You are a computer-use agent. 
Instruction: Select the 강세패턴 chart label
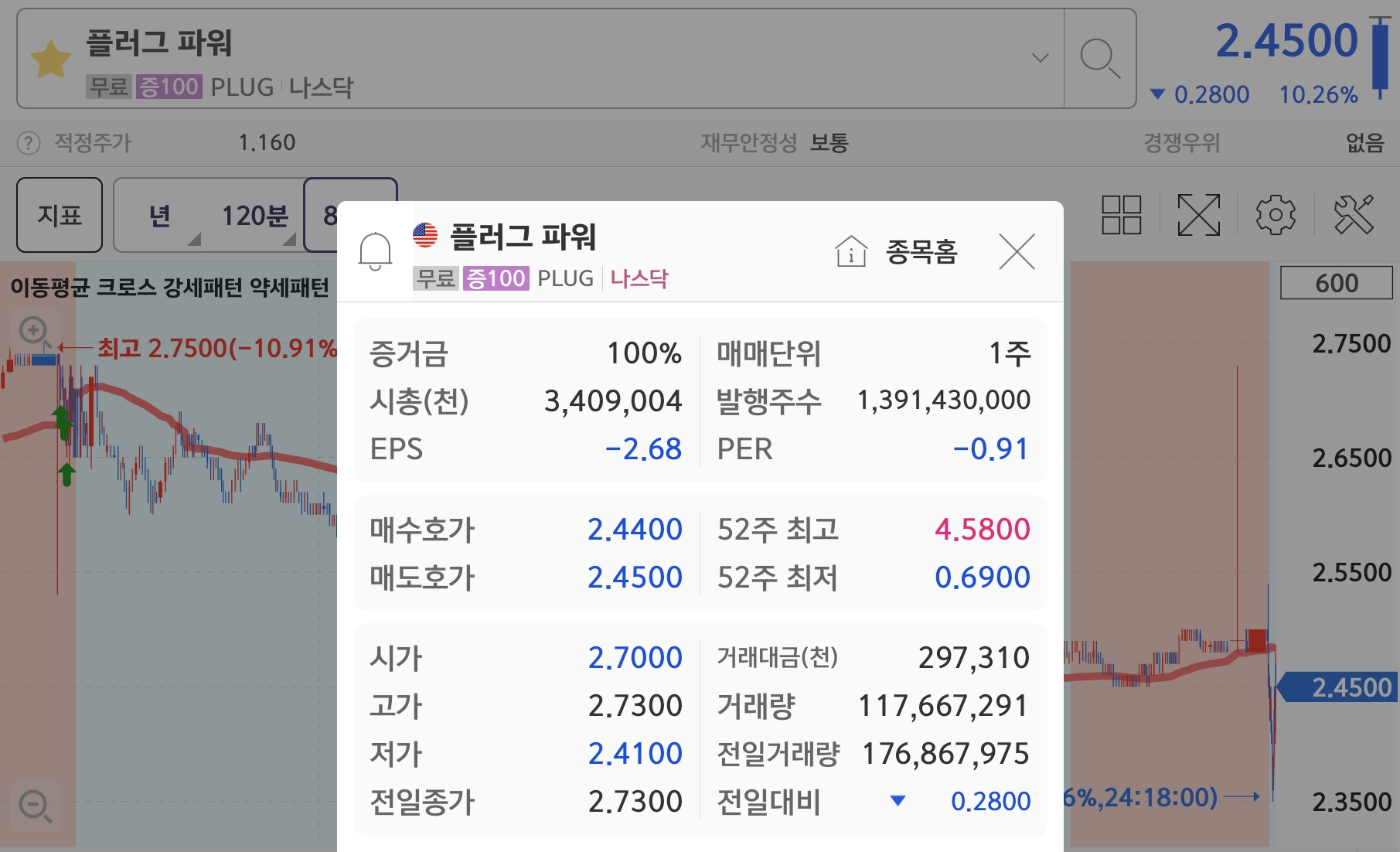(x=203, y=288)
